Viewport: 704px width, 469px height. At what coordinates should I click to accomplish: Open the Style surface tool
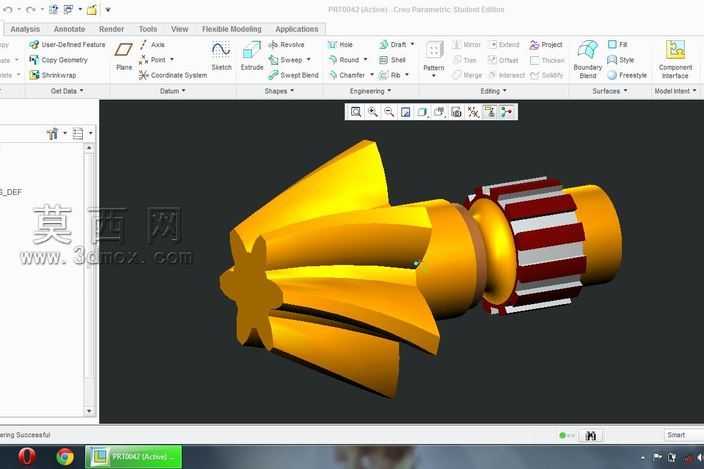(x=620, y=60)
